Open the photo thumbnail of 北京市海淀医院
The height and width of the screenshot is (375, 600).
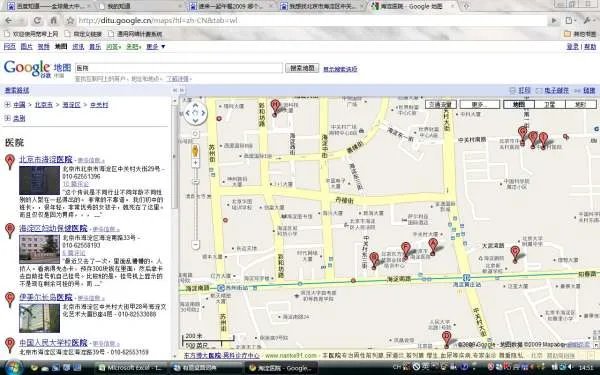(x=39, y=180)
